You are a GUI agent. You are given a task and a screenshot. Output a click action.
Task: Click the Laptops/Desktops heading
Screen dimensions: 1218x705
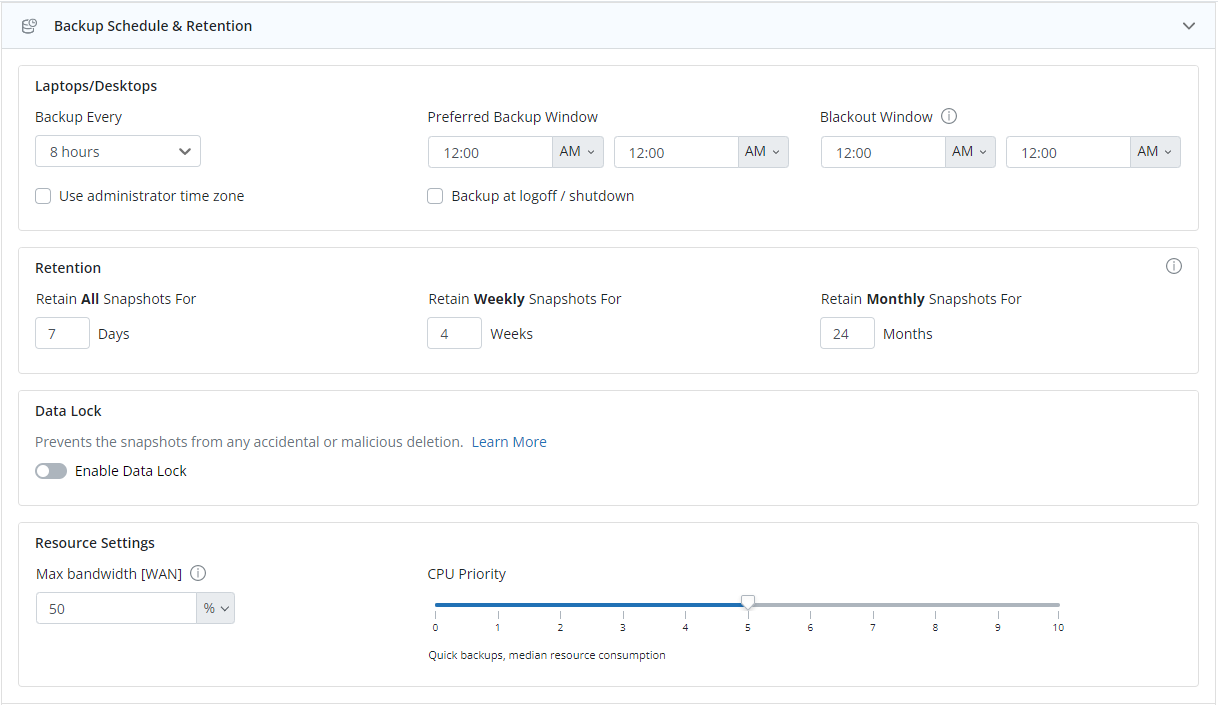pos(96,86)
